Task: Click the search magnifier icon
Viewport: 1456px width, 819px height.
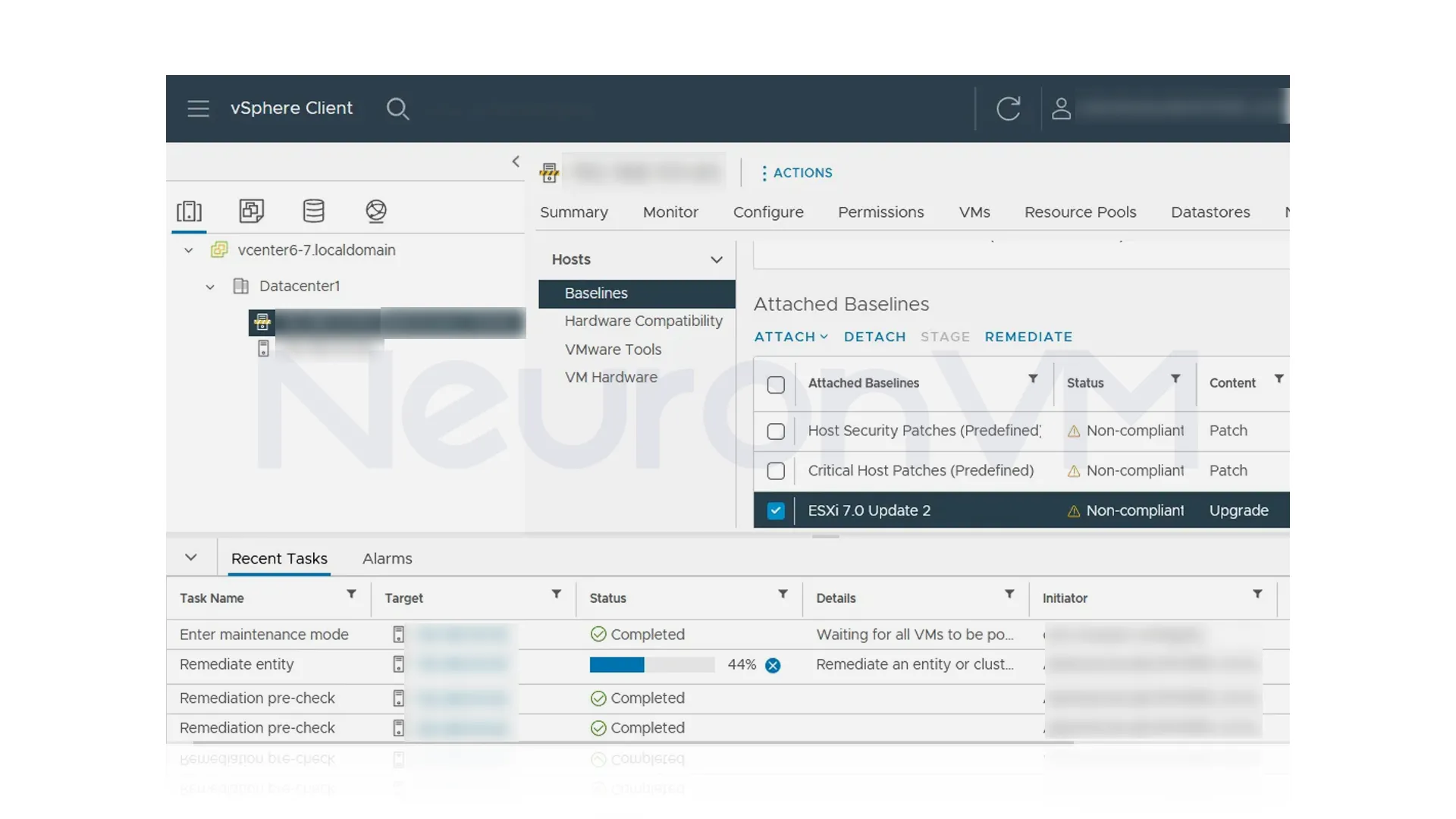Action: coord(397,109)
